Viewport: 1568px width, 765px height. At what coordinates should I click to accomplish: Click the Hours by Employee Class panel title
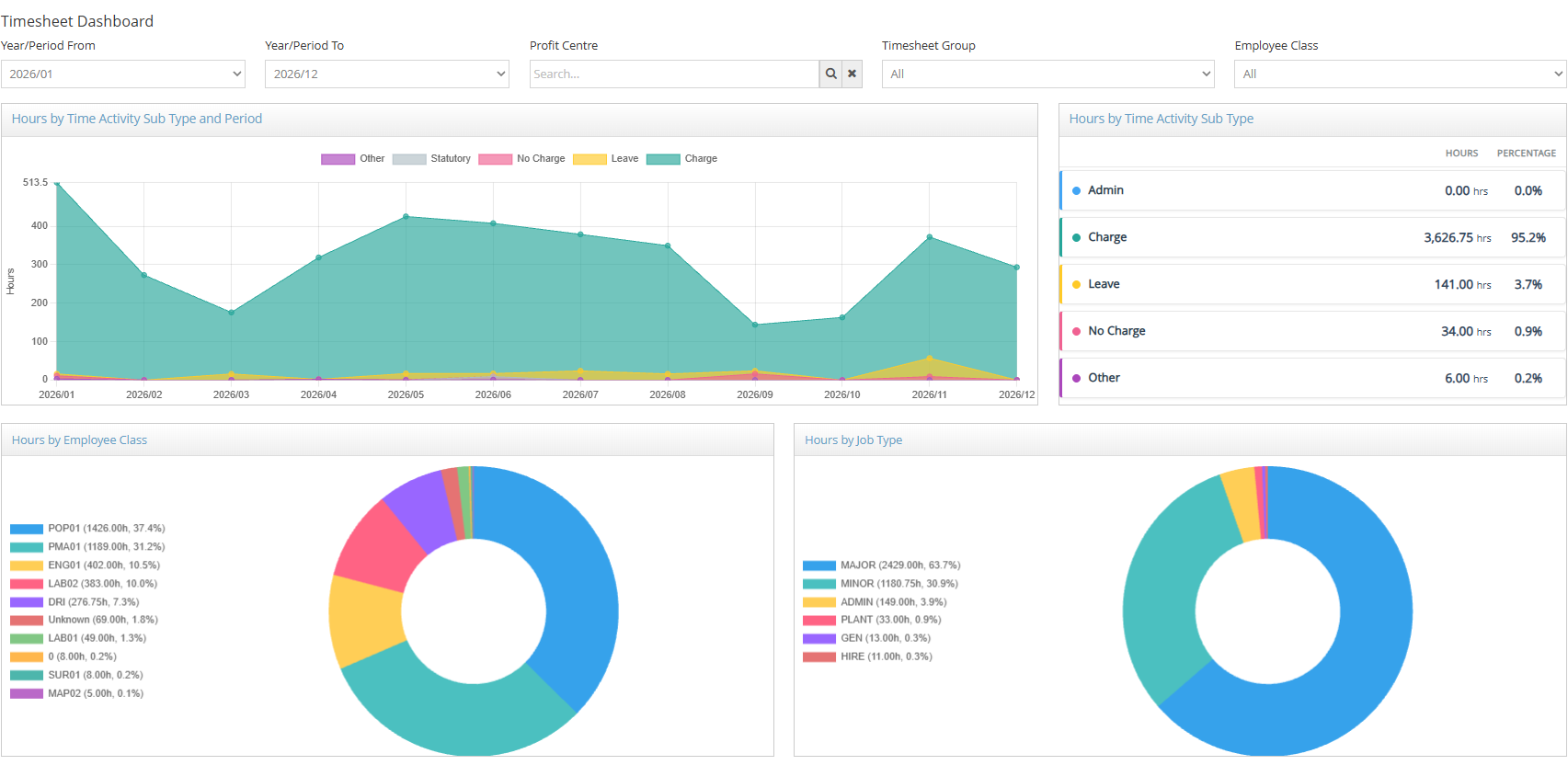click(79, 440)
